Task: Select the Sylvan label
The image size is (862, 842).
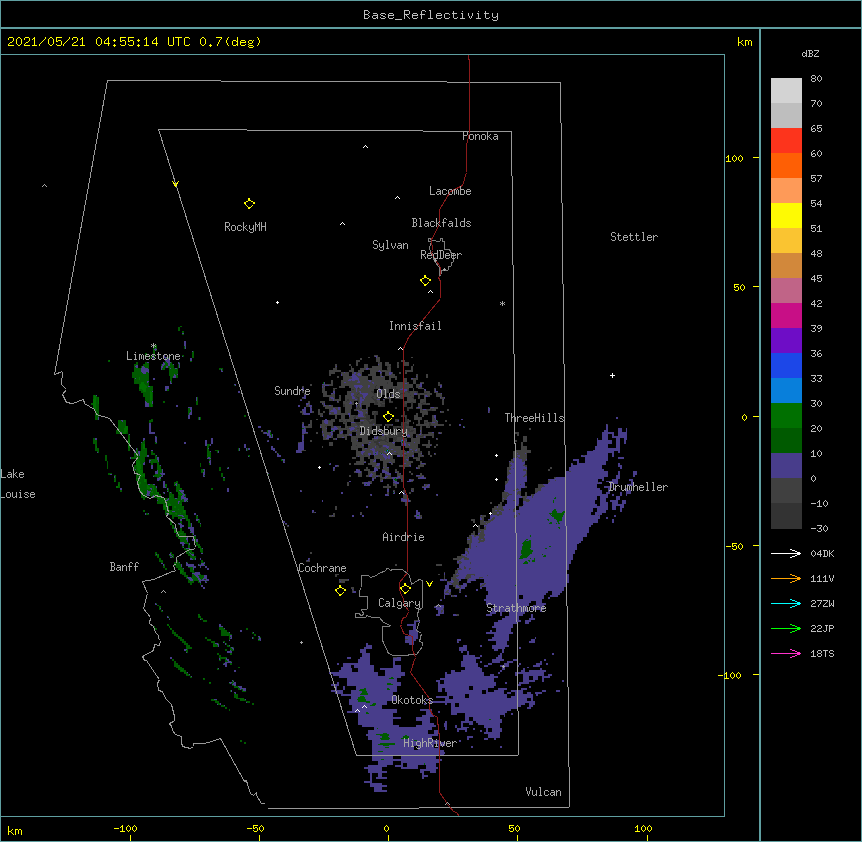Action: [x=390, y=245]
